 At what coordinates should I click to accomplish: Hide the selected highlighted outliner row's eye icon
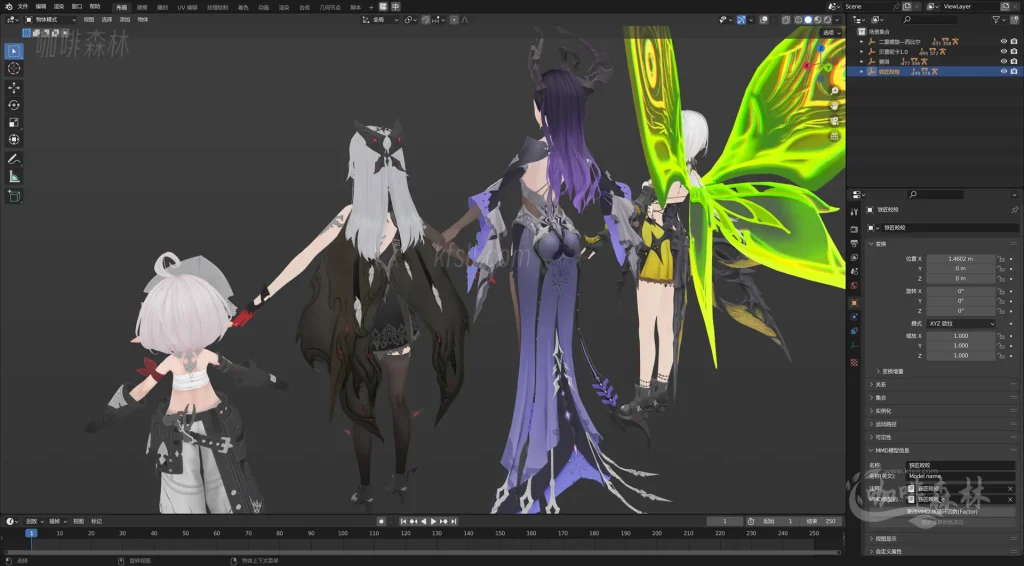click(1004, 71)
